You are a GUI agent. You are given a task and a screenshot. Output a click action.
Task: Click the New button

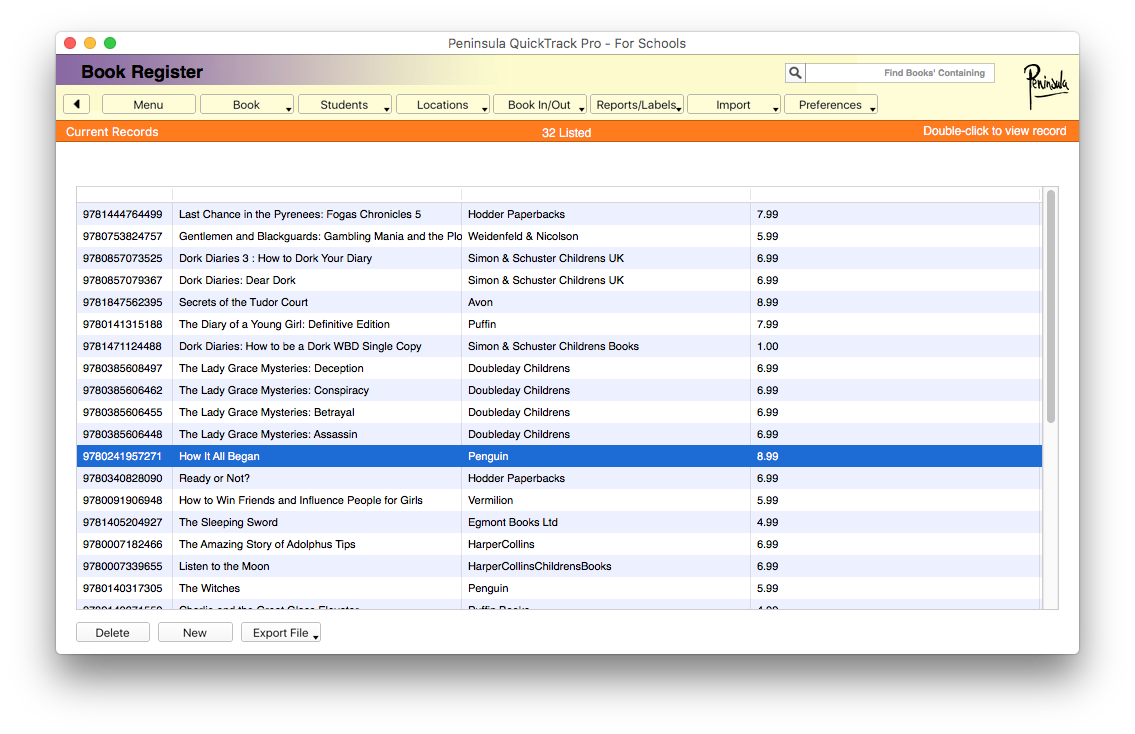tap(195, 632)
